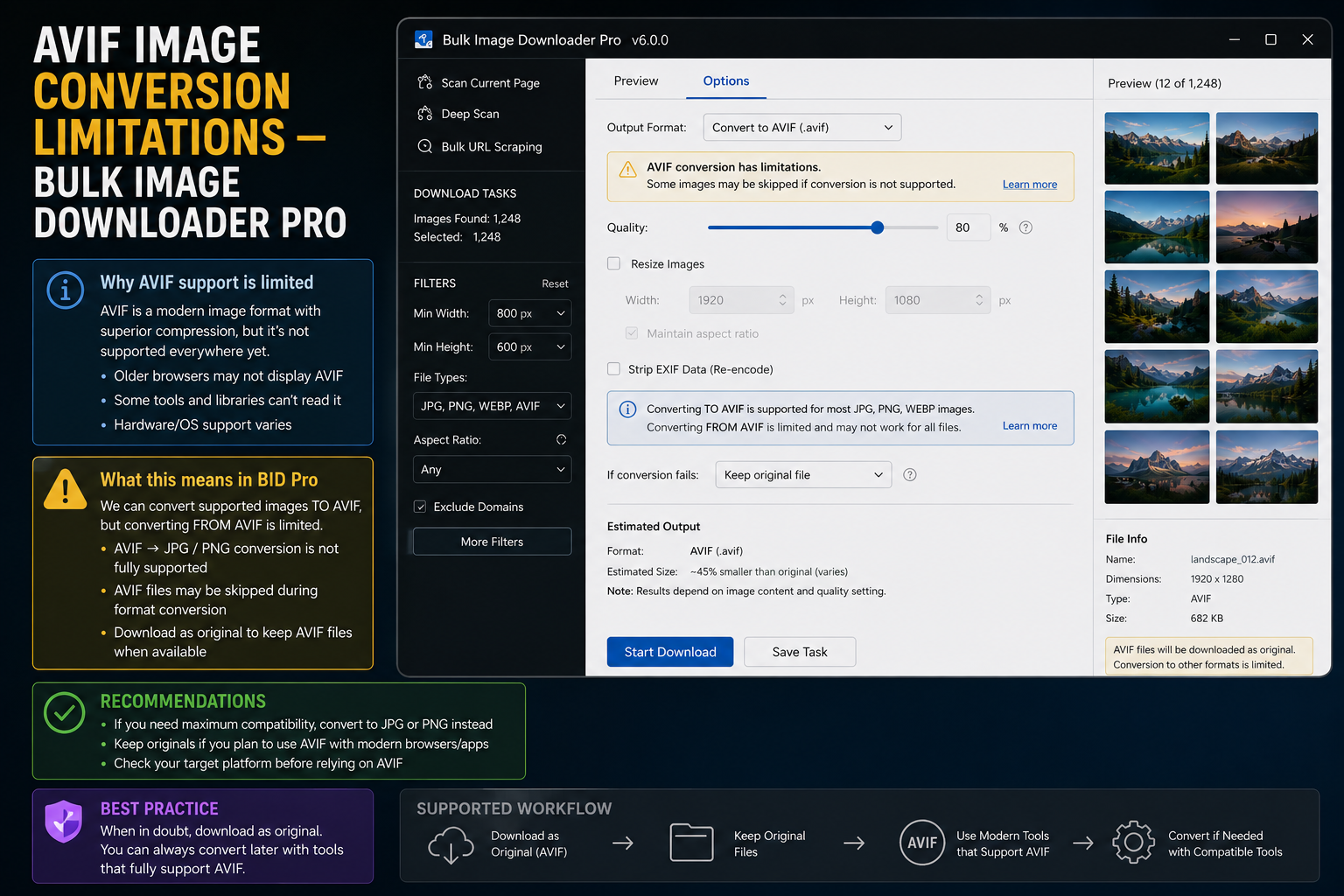The image size is (1344, 896).
Task: Click the Quality help question mark icon
Action: 1026,227
